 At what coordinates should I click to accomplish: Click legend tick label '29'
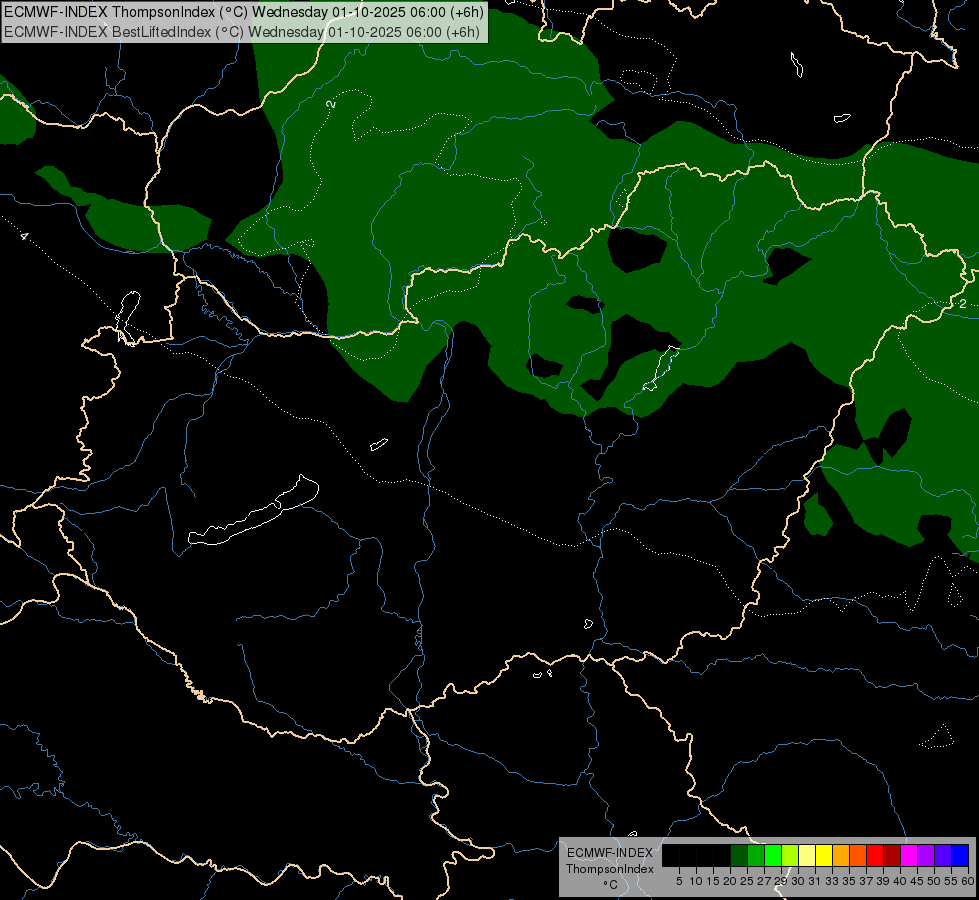780,881
